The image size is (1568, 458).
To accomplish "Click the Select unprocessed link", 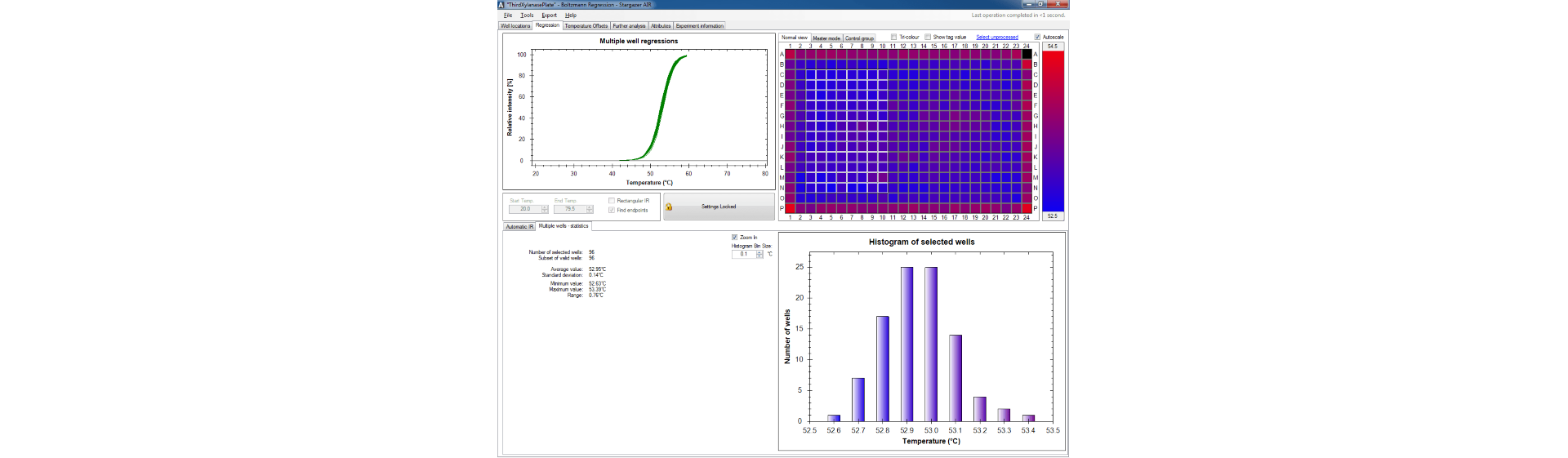I will 996,38.
